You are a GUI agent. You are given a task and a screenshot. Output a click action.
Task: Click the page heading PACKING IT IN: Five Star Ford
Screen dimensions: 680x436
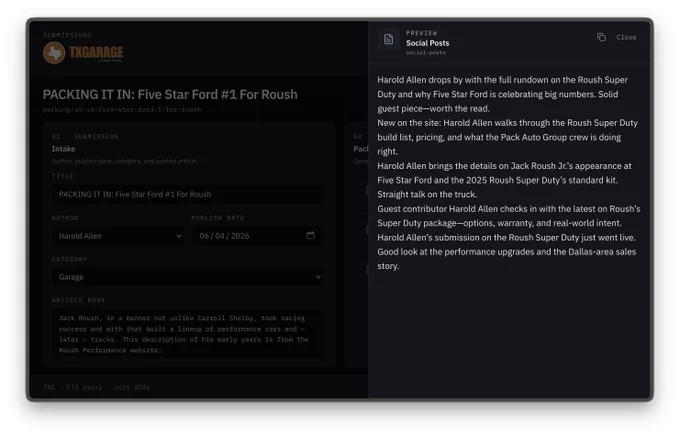click(170, 94)
